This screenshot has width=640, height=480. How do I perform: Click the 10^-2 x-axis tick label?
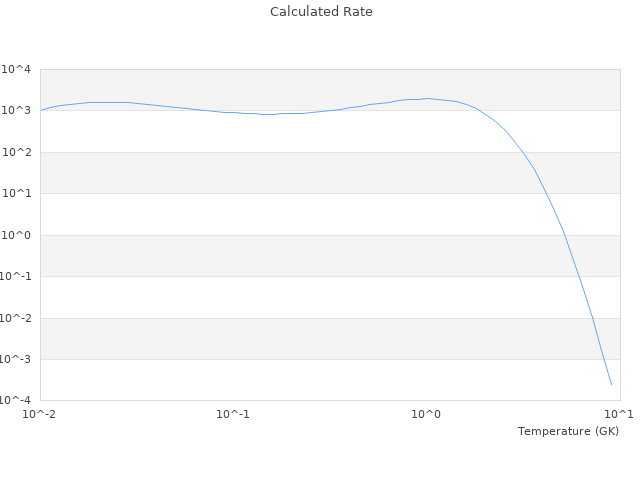pos(40,414)
